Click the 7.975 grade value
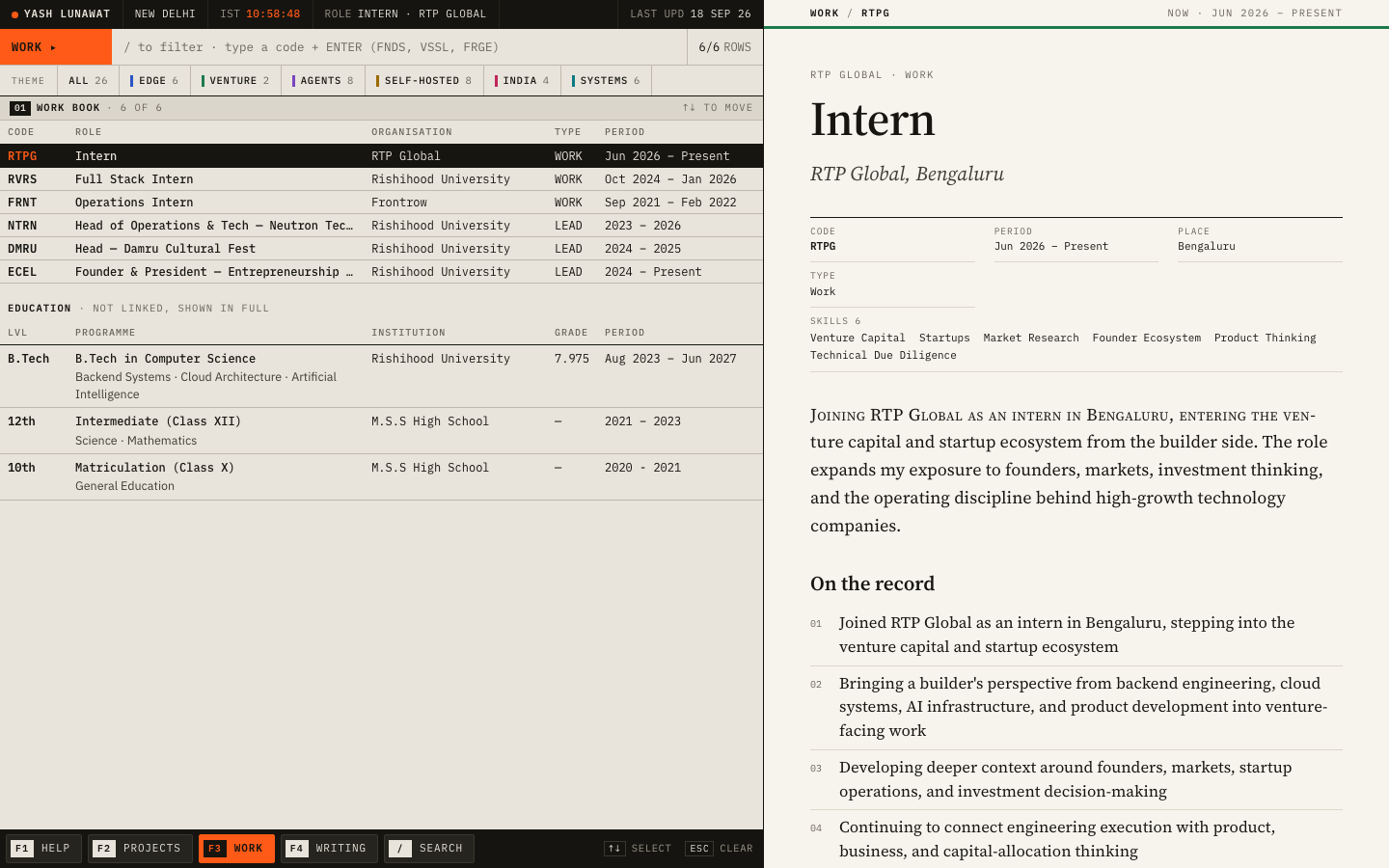1389x868 pixels. click(x=572, y=359)
